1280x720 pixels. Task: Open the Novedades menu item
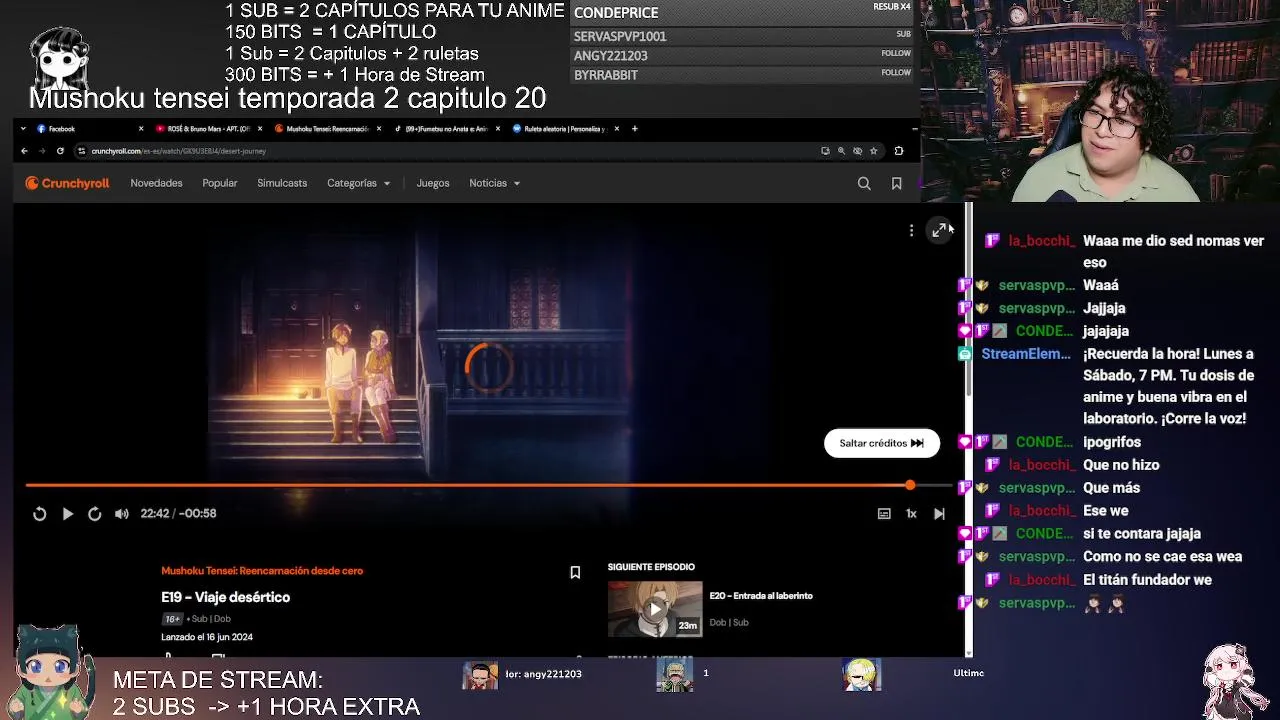click(156, 183)
